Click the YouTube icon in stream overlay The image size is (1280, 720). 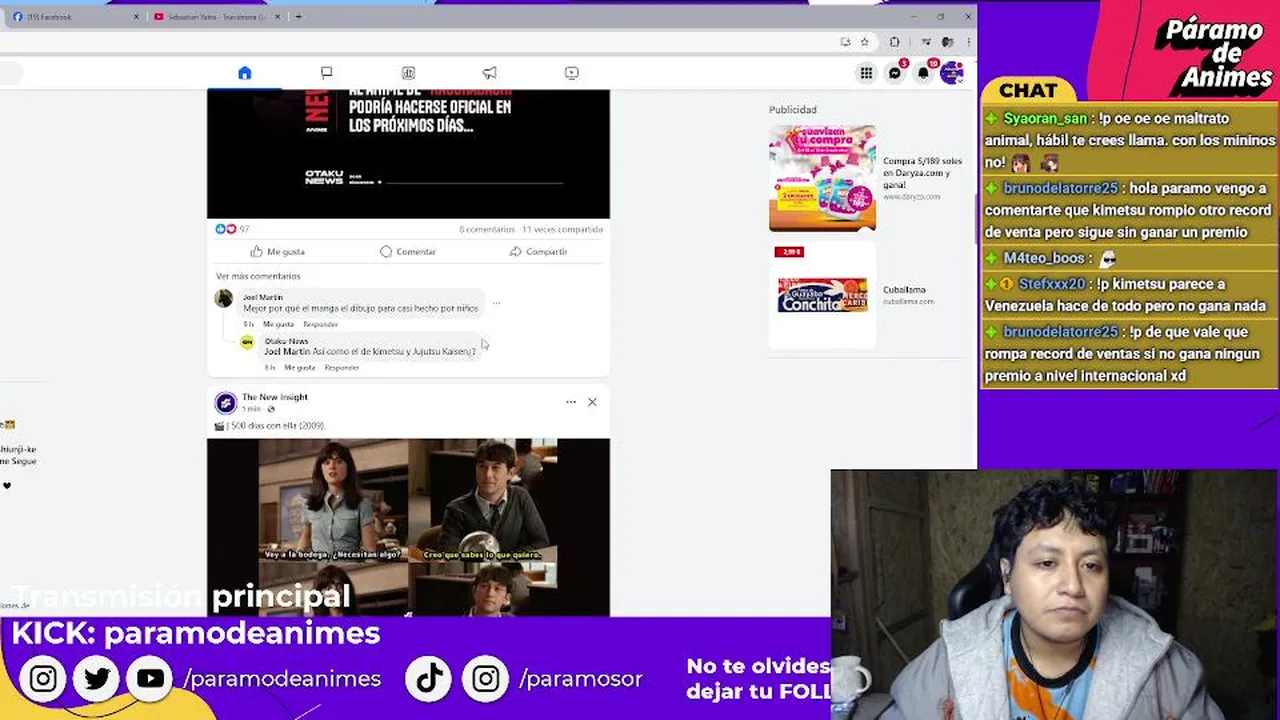(x=151, y=679)
